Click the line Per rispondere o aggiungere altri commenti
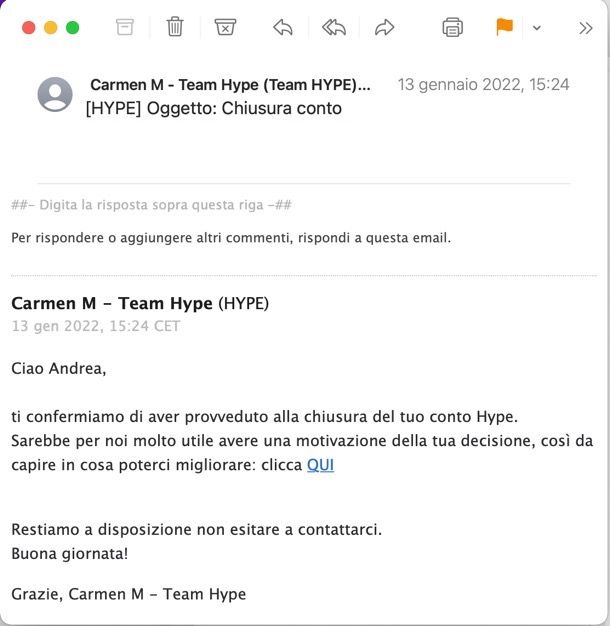 pos(231,238)
